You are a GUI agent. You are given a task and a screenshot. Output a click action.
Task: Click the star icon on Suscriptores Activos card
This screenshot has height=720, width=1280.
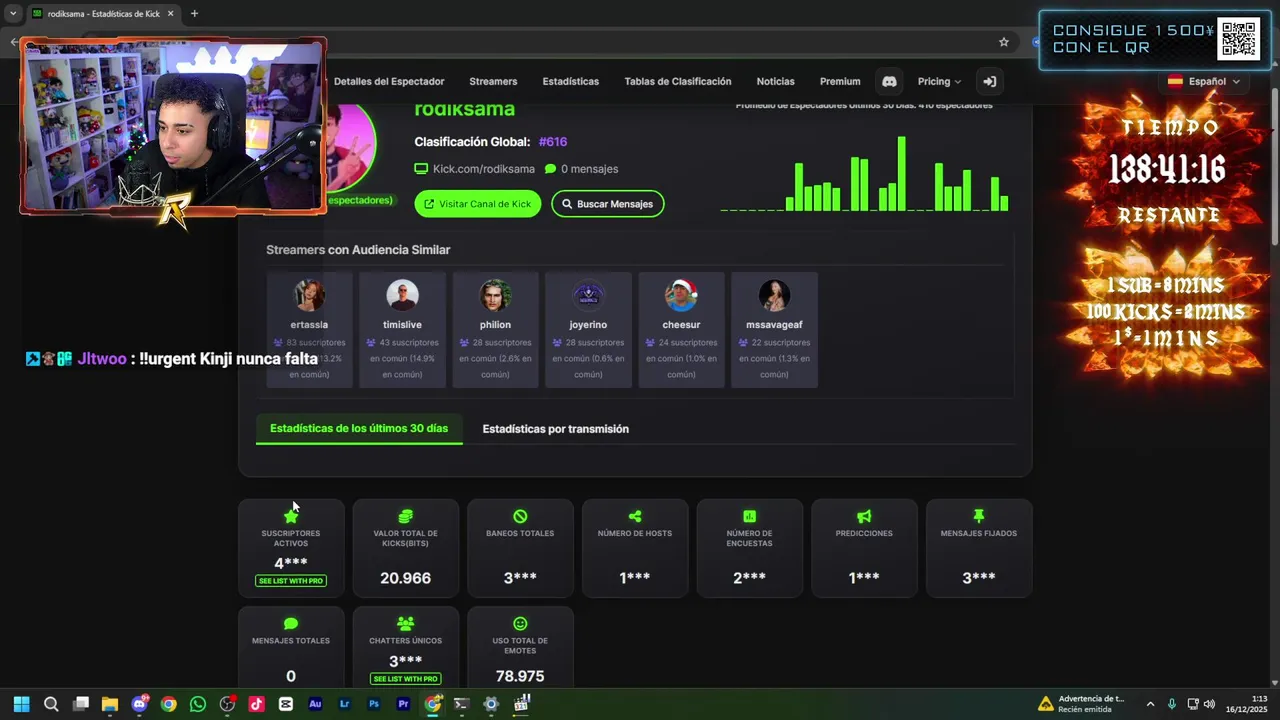[x=291, y=516]
